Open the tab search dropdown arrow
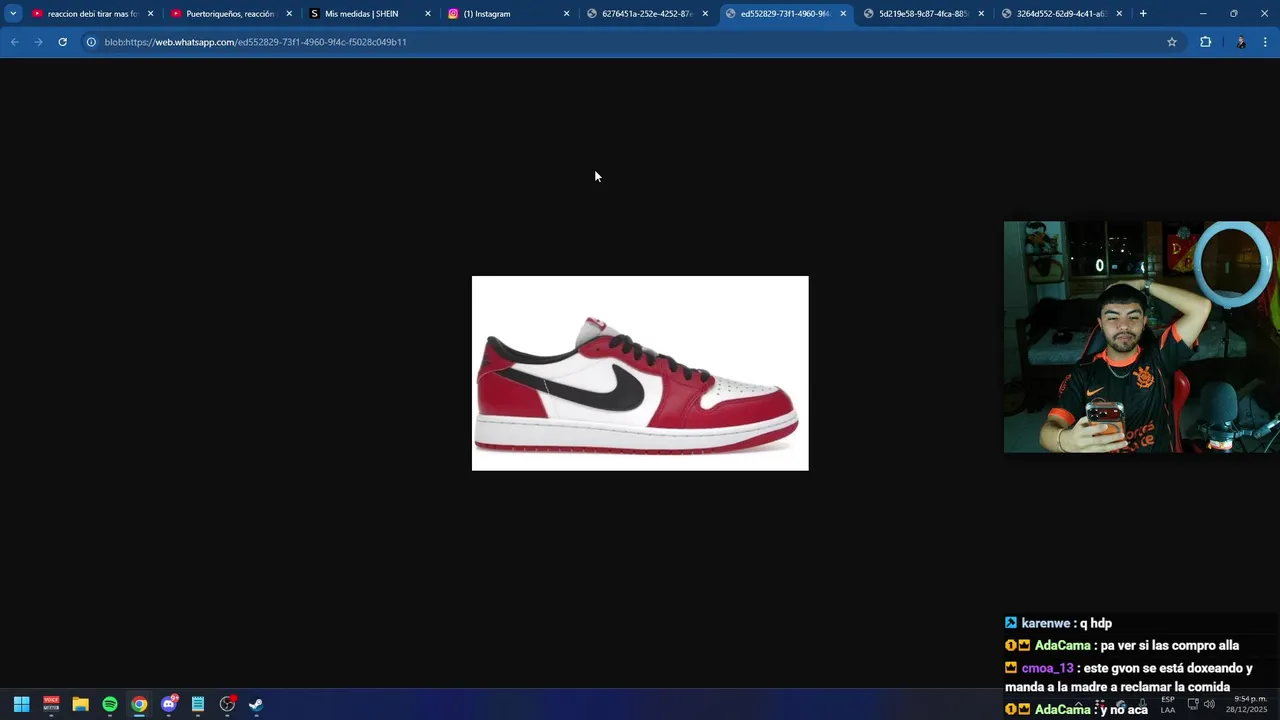The height and width of the screenshot is (720, 1280). [13, 14]
